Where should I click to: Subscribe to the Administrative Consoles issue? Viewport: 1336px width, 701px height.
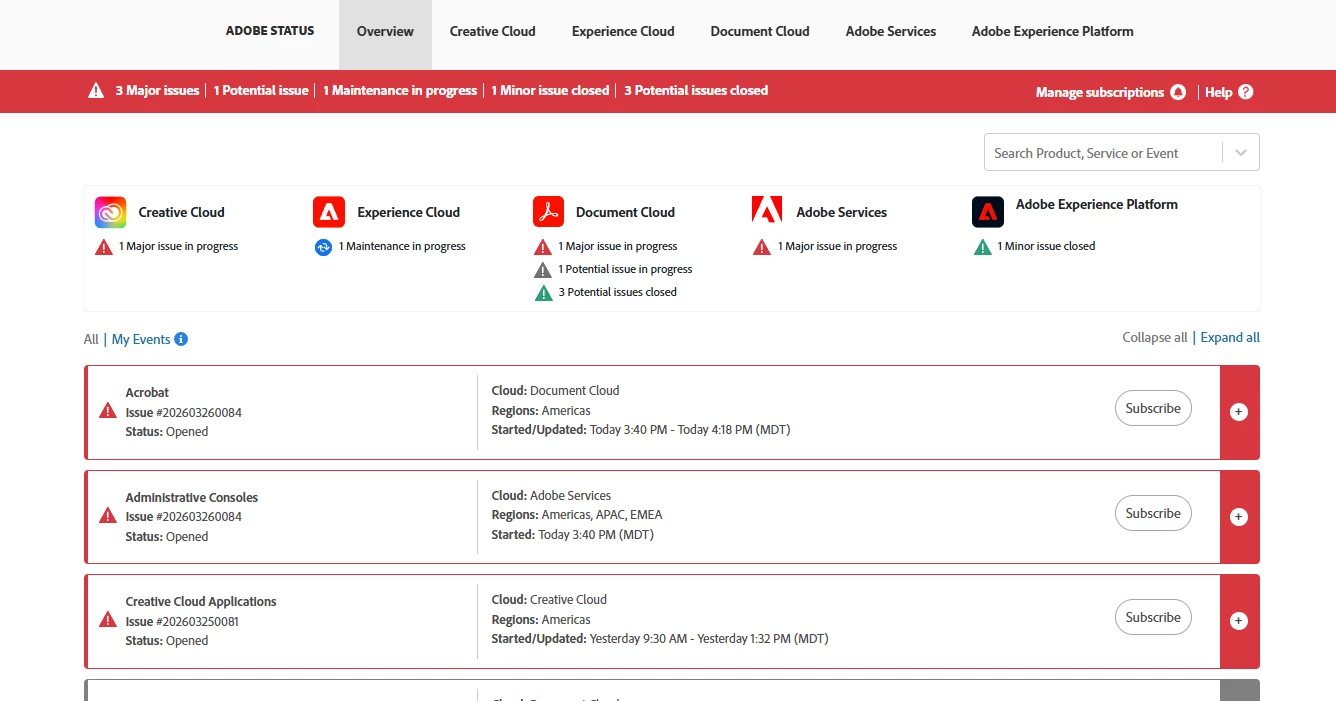pyautogui.click(x=1153, y=513)
